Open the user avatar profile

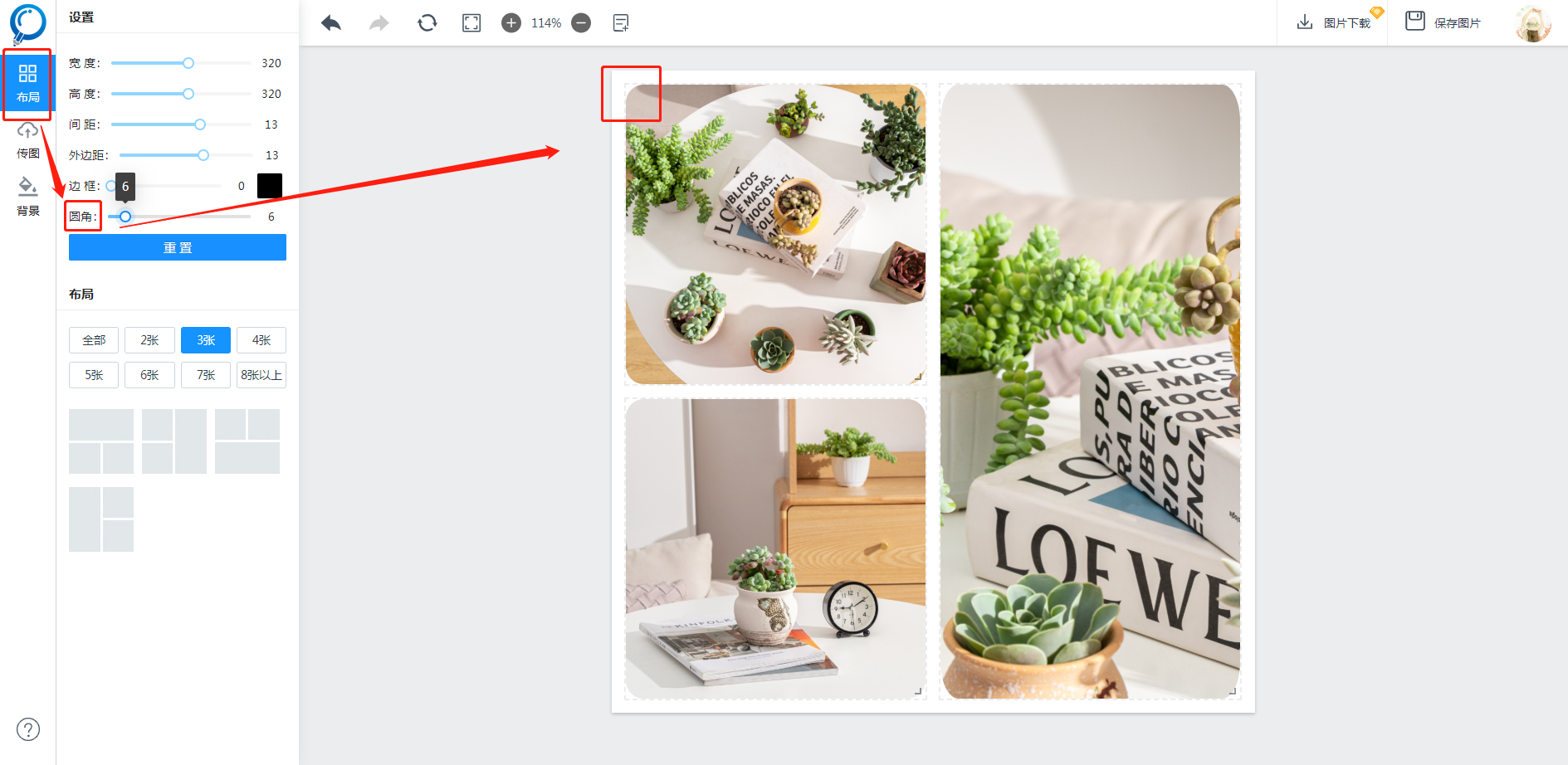(x=1533, y=23)
